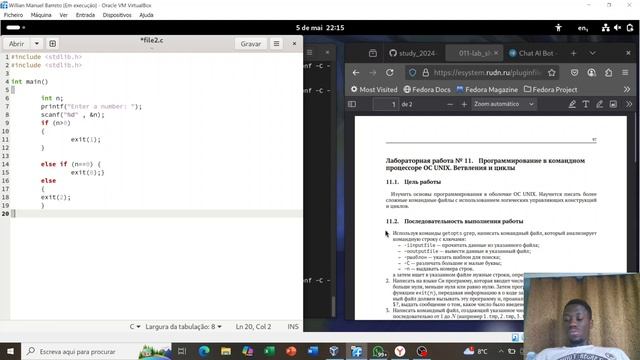The height and width of the screenshot is (360, 640).
Task: Select PDF add text tool
Action: coord(586,104)
